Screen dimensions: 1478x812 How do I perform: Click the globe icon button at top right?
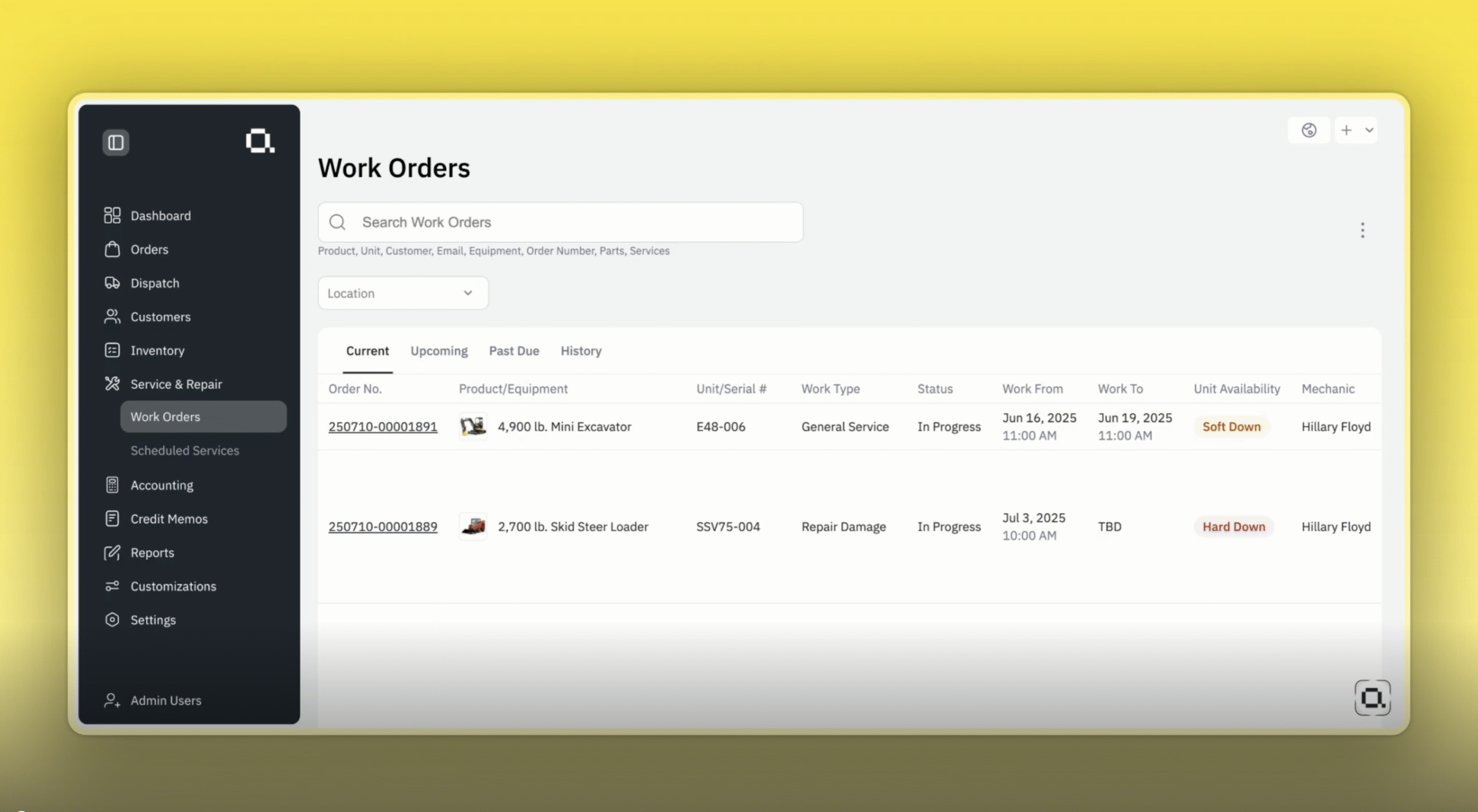[x=1309, y=130]
